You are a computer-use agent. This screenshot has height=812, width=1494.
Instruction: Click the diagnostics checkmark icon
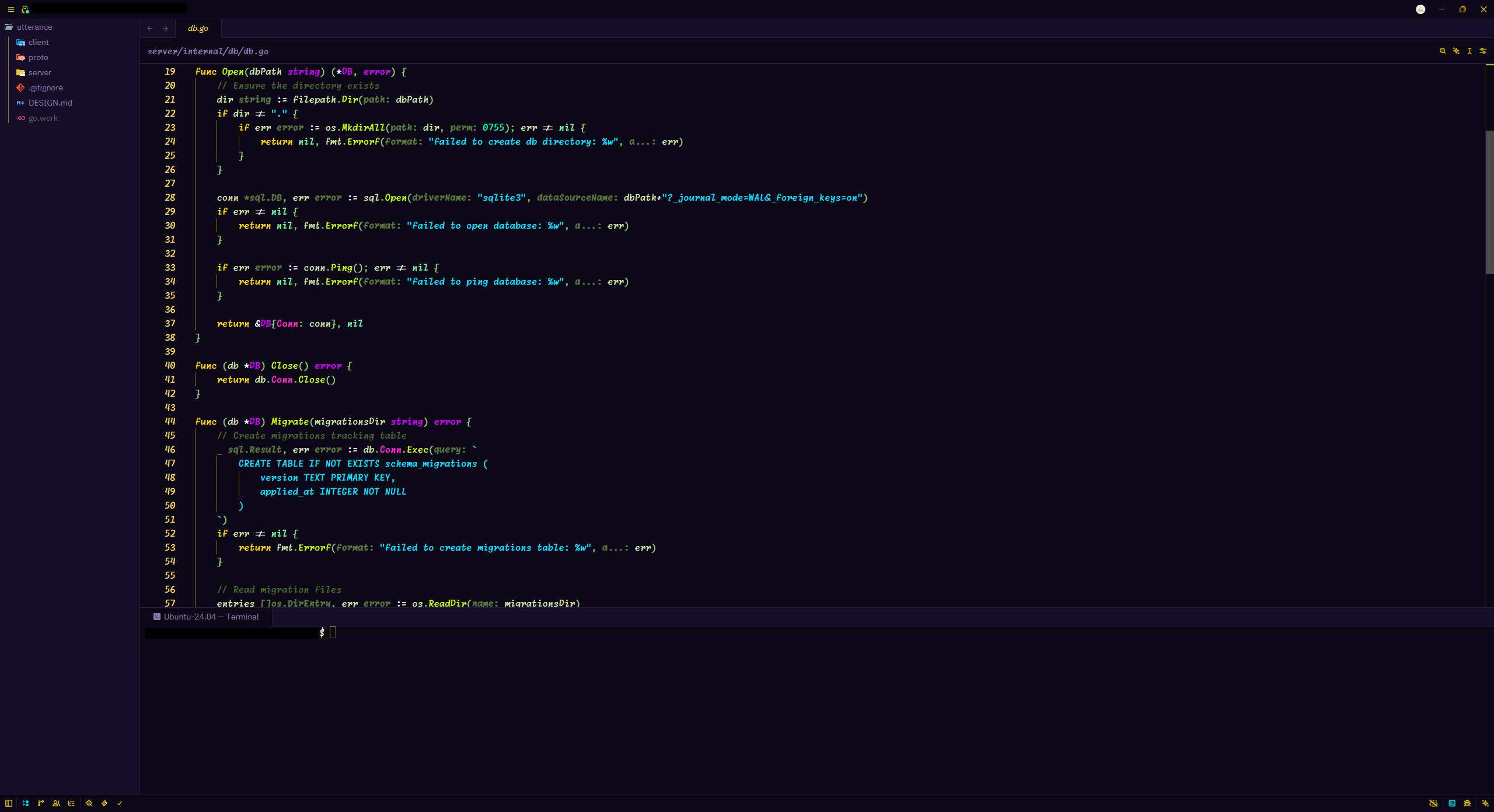120,803
